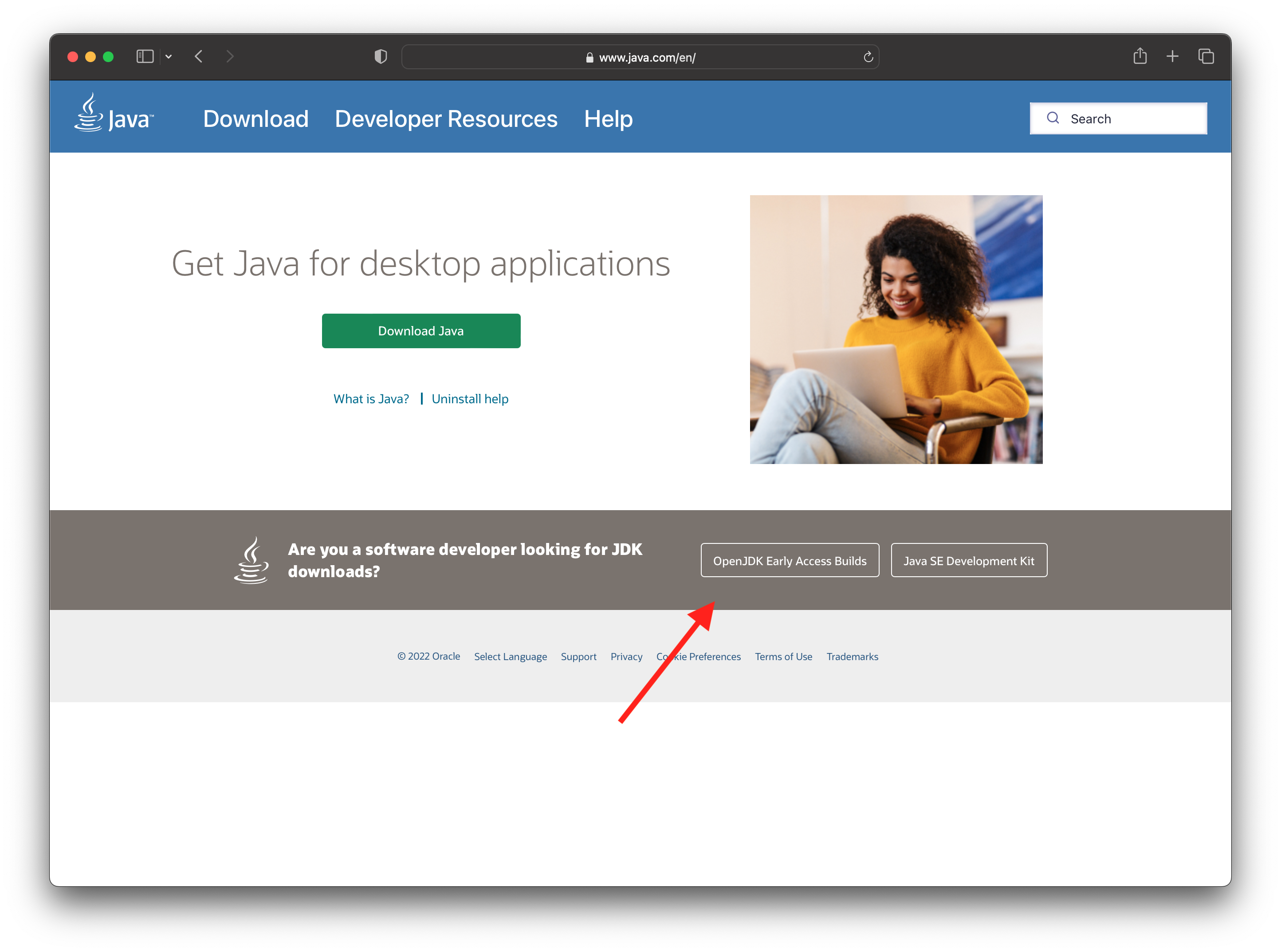Click the search magnifying glass icon
This screenshot has width=1281, height=952.
[1053, 118]
